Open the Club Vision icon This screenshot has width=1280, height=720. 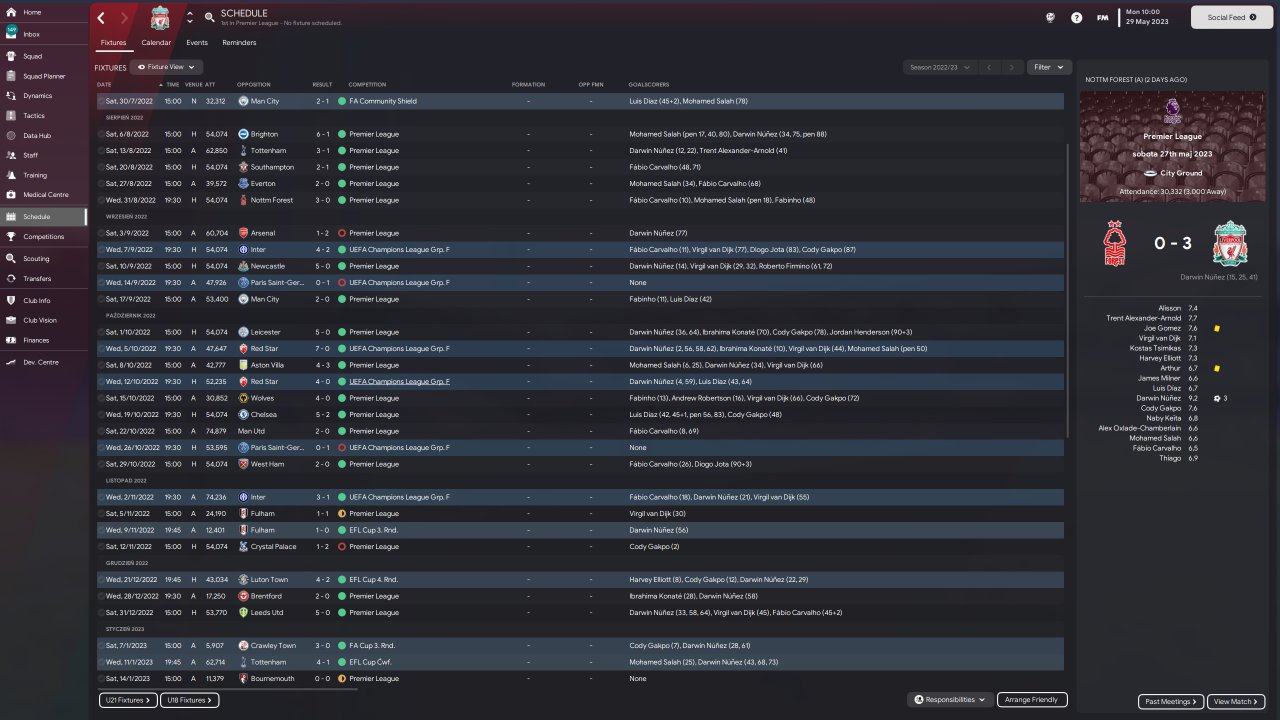(10, 320)
